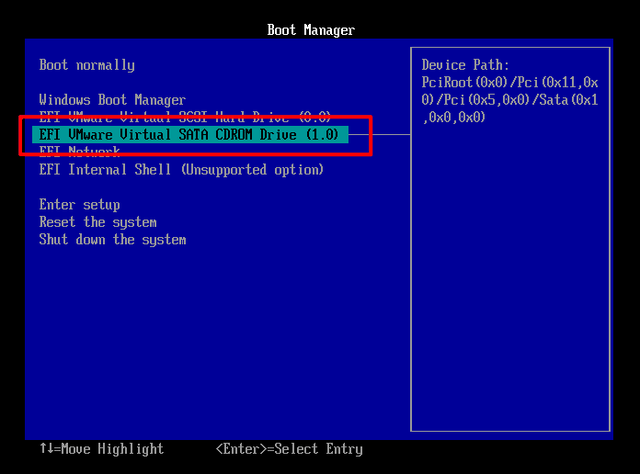Choose EFI Internal Shell option

[x=181, y=170]
